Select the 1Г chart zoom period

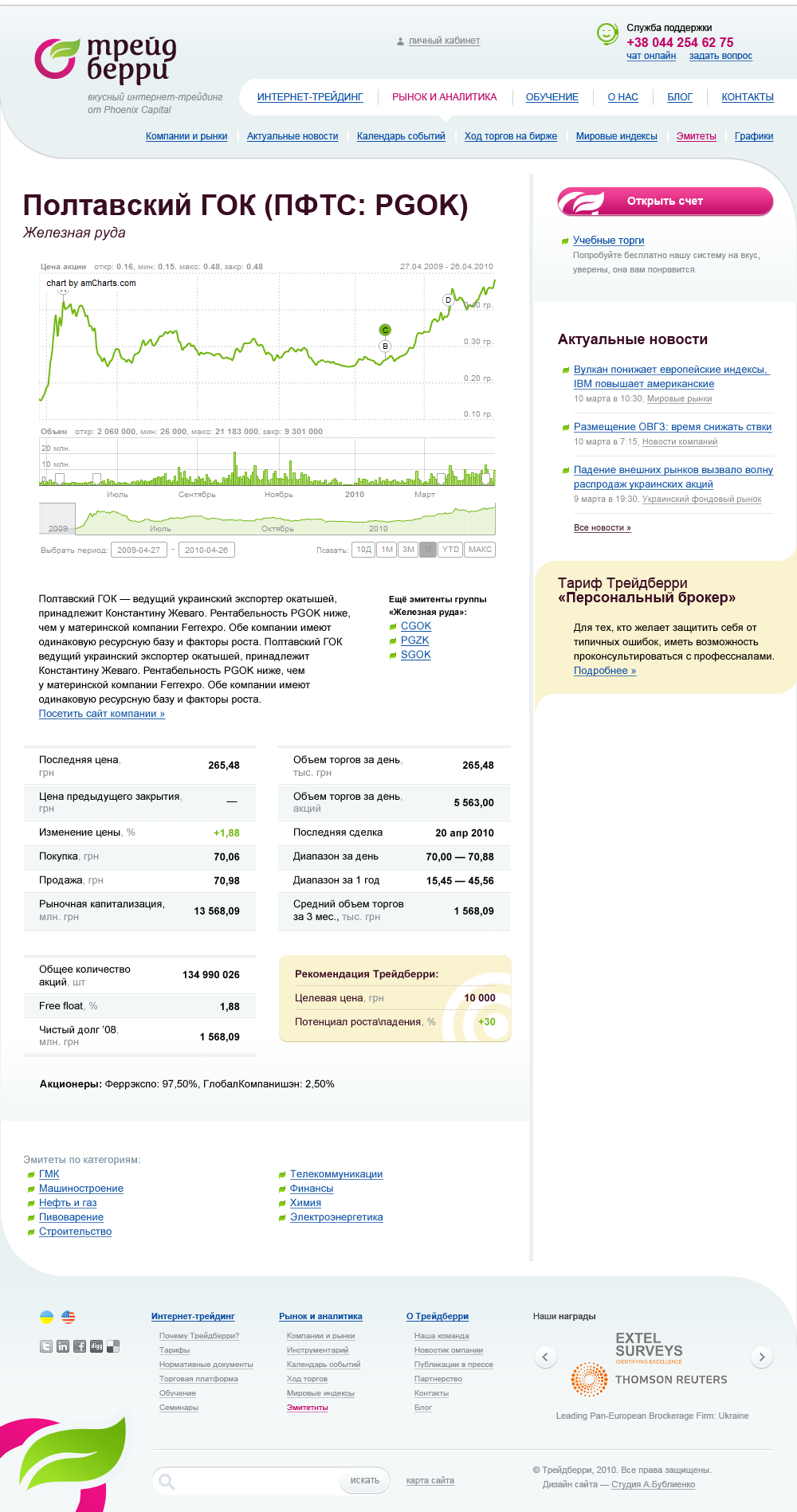(x=428, y=550)
